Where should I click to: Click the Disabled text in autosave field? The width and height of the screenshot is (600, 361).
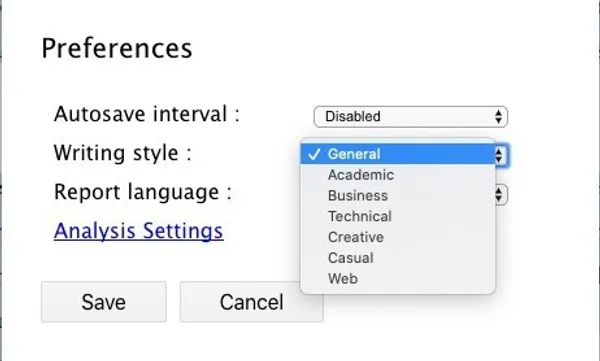tap(353, 116)
